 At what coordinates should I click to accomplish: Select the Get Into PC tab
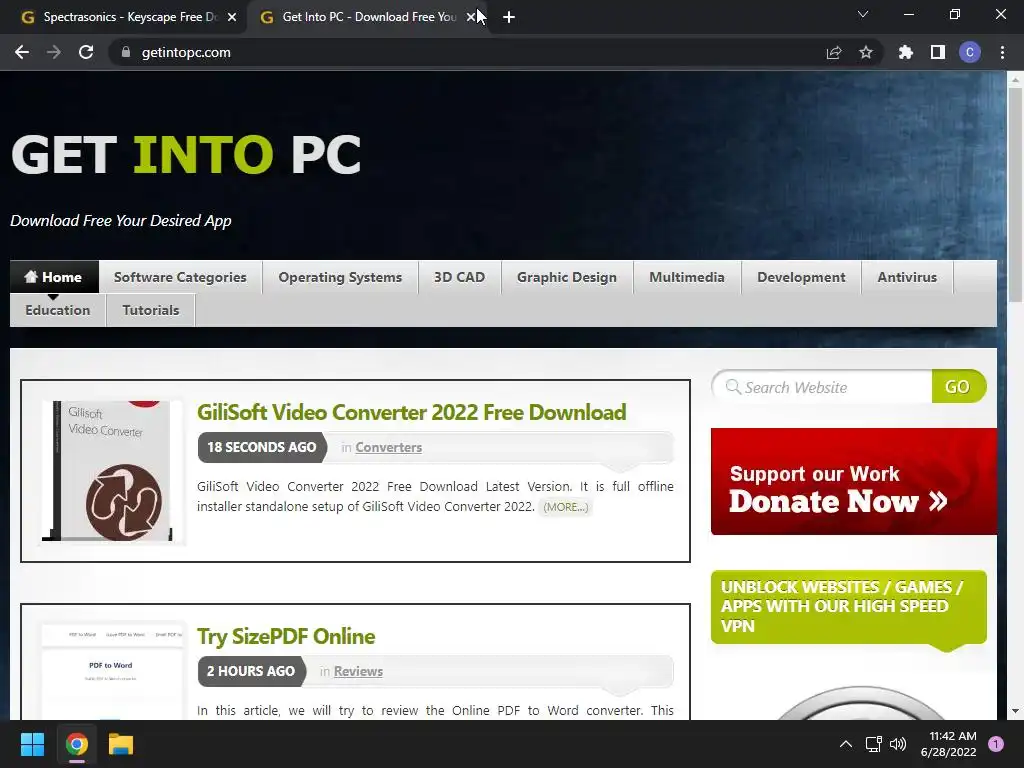click(x=366, y=18)
